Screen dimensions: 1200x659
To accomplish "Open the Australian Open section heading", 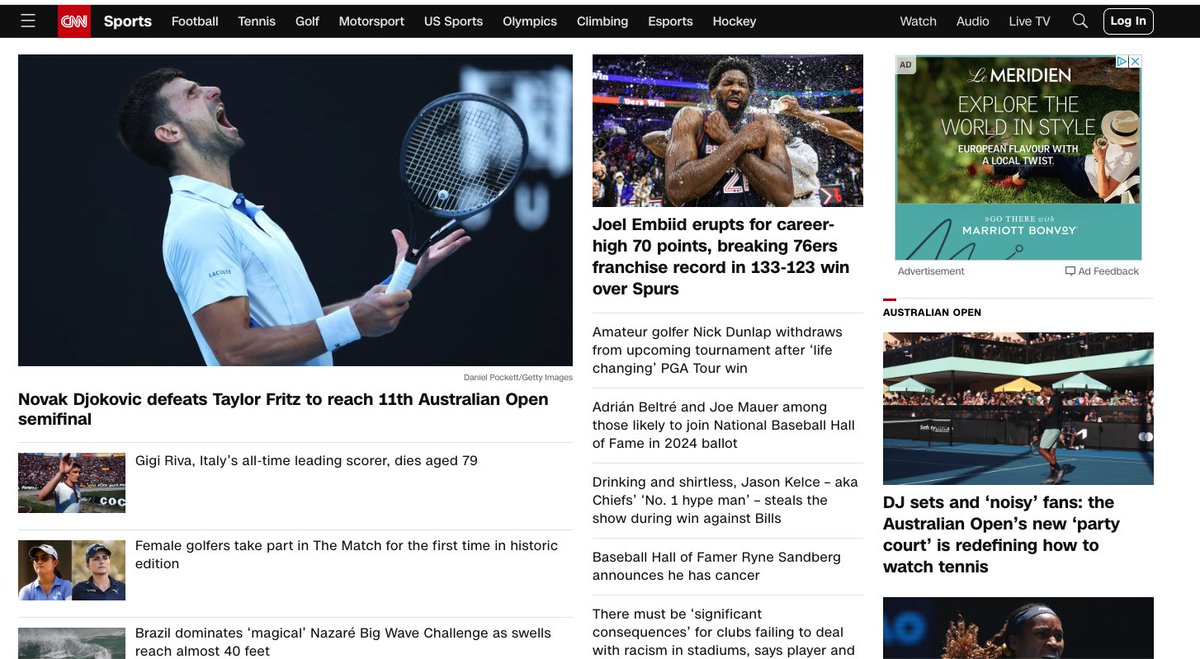I will point(932,312).
